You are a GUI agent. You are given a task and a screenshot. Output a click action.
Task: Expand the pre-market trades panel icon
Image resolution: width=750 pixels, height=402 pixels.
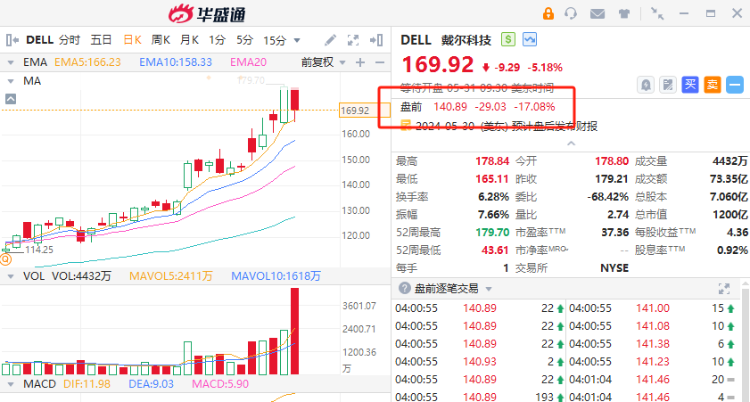point(724,288)
